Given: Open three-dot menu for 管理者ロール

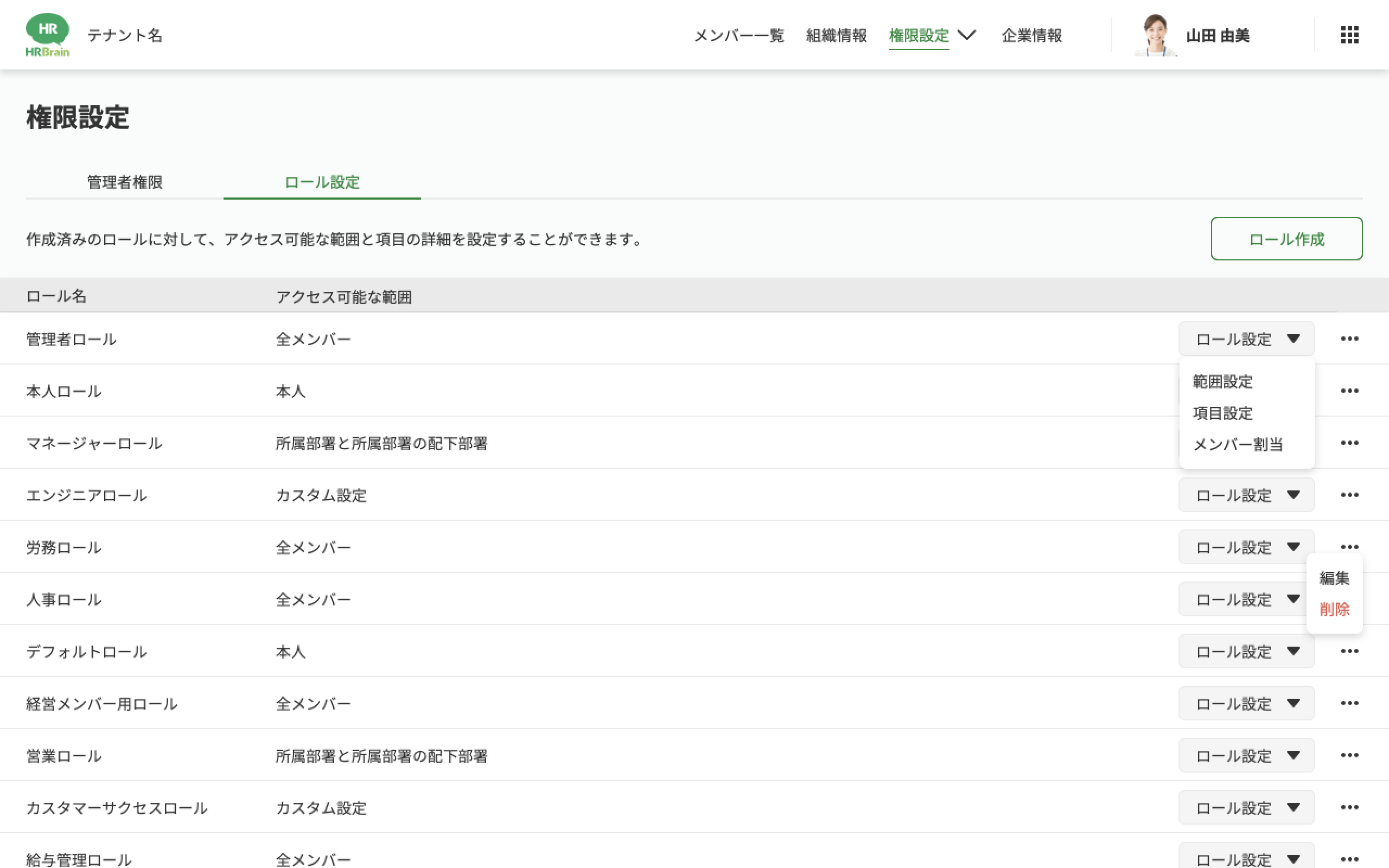Looking at the screenshot, I should pyautogui.click(x=1349, y=339).
